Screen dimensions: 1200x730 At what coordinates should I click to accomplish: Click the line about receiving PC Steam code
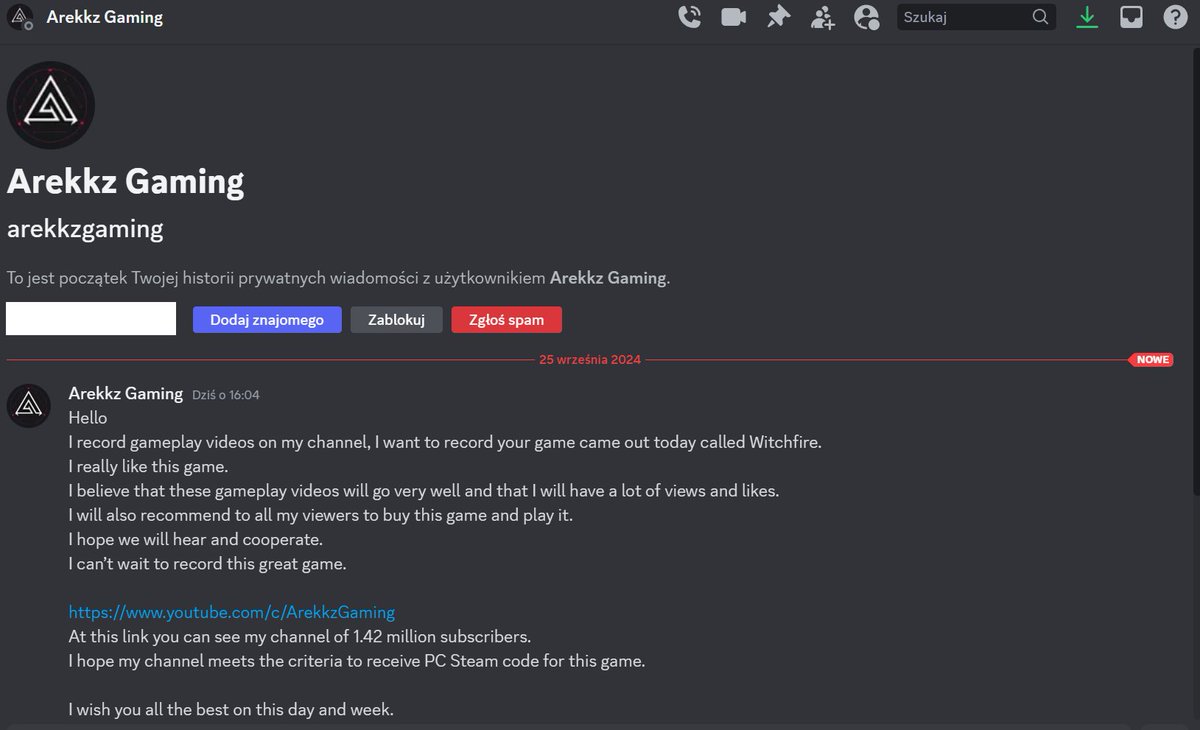(x=357, y=661)
